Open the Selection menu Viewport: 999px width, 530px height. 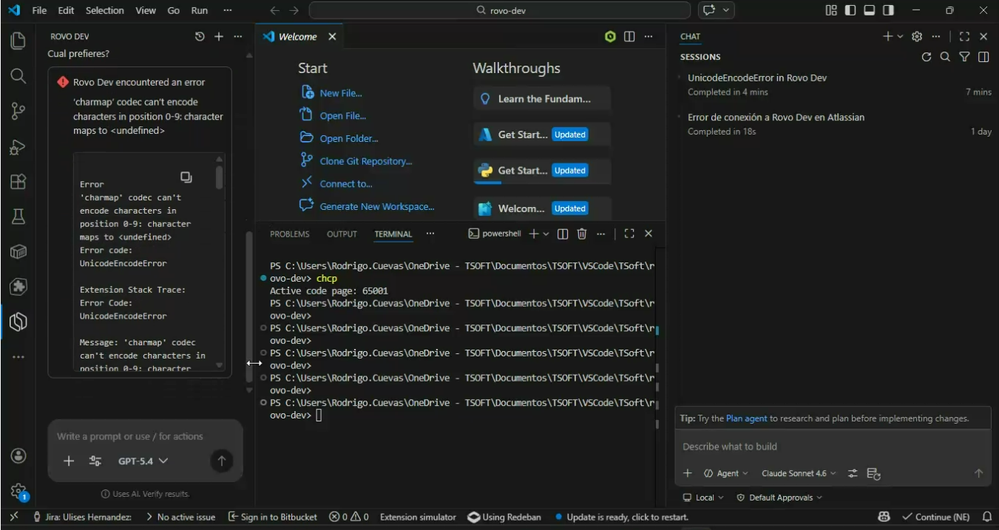(104, 10)
